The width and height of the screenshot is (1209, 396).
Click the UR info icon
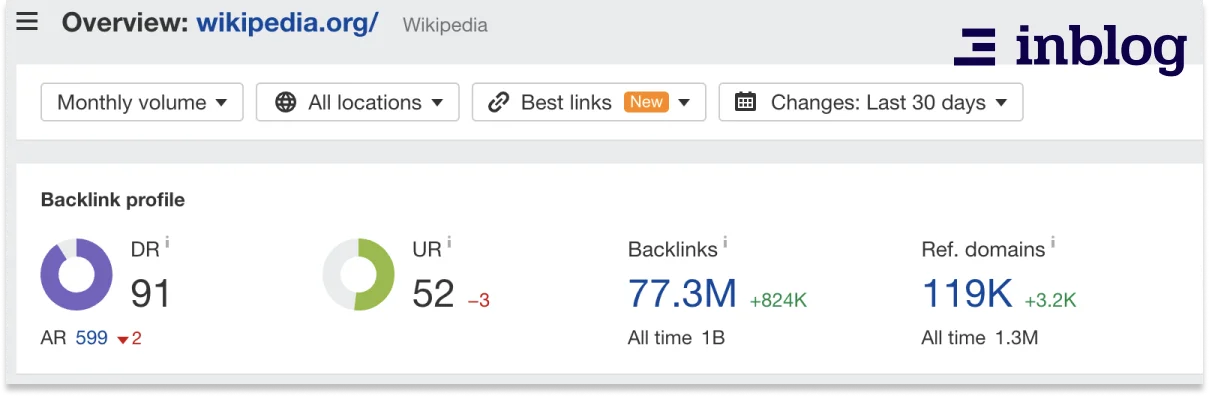[x=450, y=242]
